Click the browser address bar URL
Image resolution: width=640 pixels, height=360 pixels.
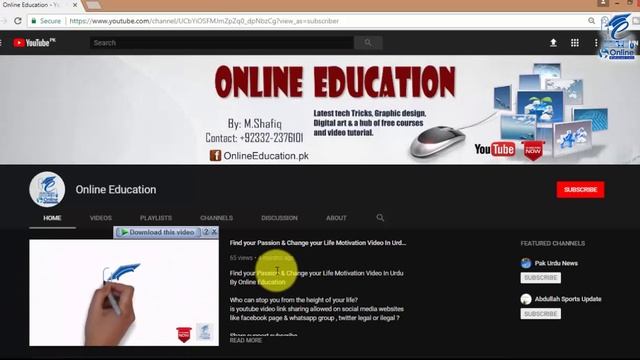204,21
